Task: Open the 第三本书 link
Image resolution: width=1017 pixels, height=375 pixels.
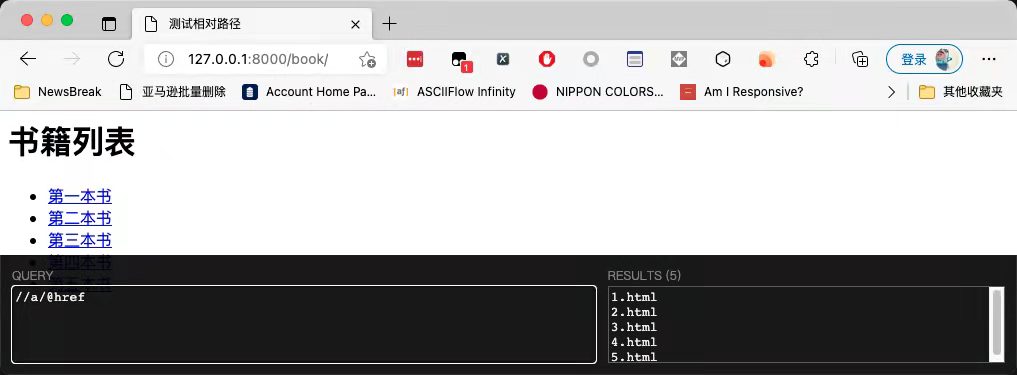Action: (x=80, y=241)
